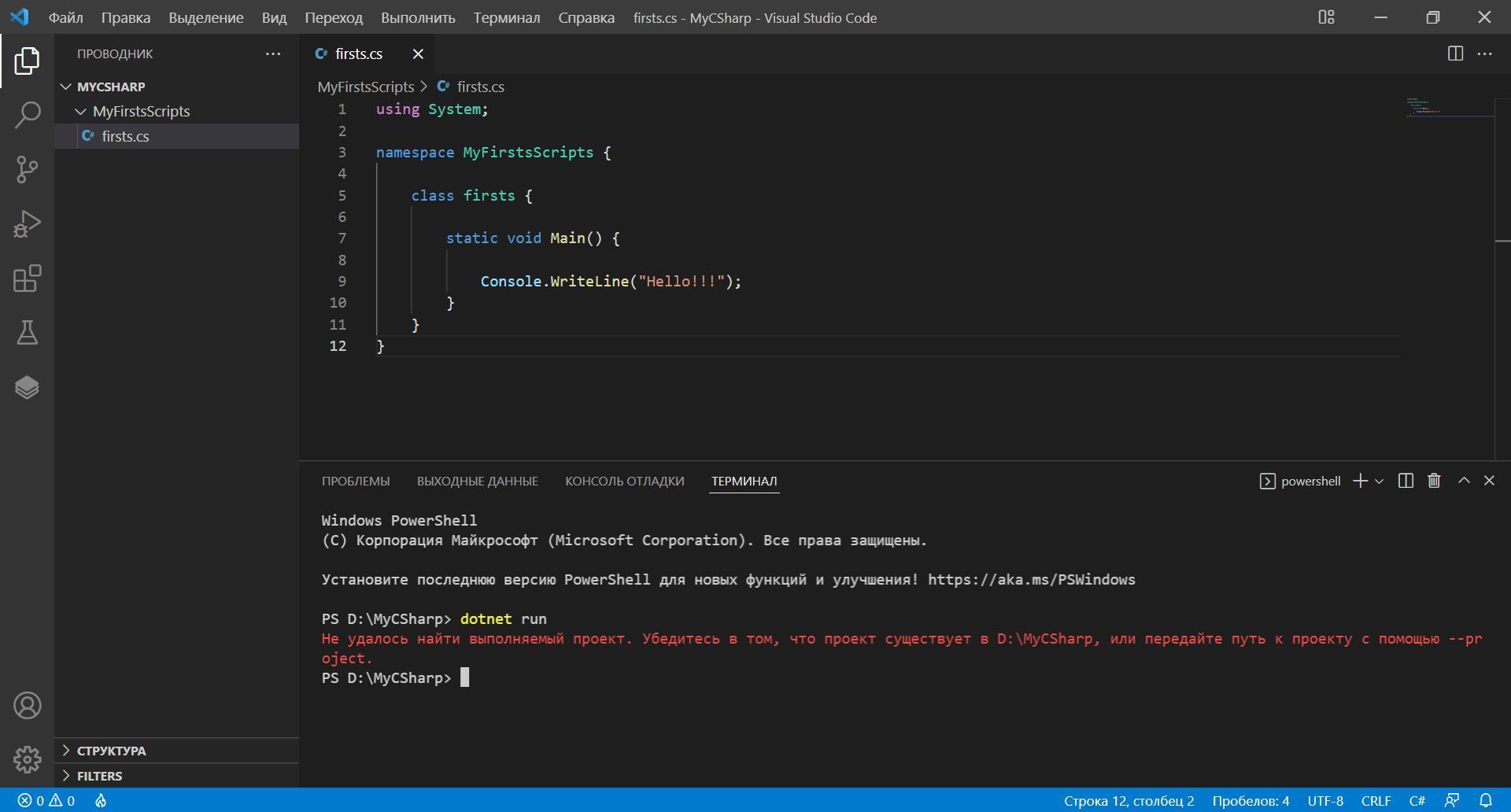Expand the FILTERS section
Image resolution: width=1511 pixels, height=812 pixels.
[99, 776]
